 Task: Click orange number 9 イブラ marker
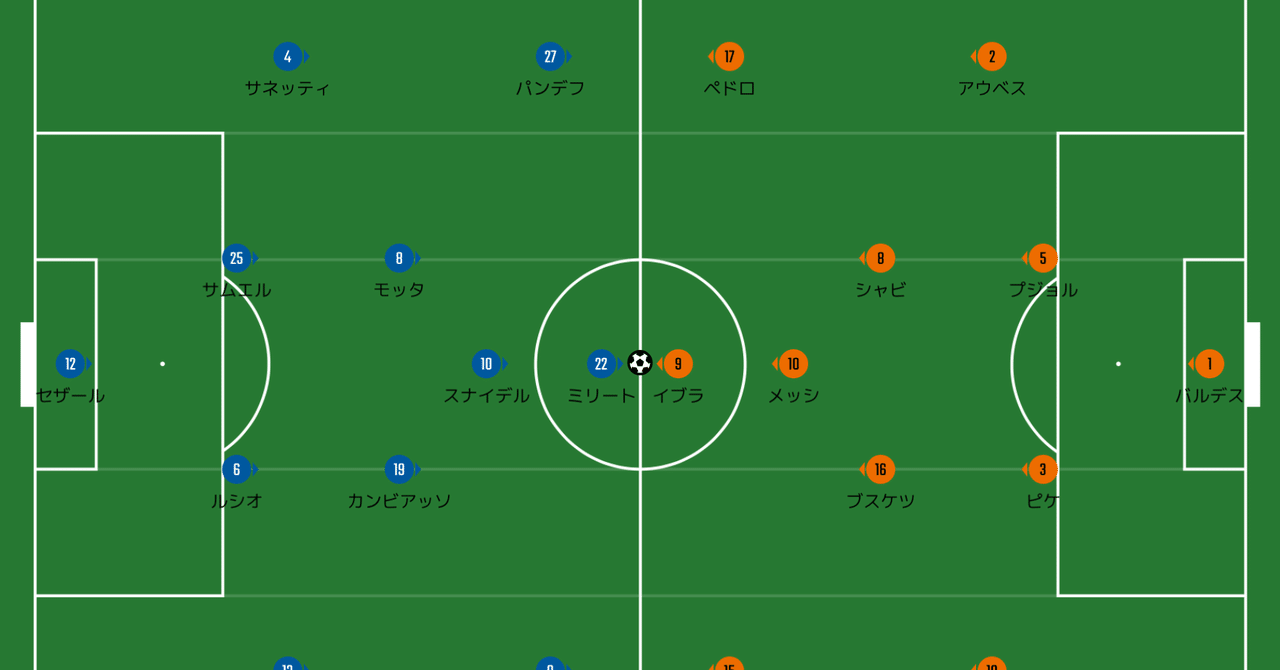click(678, 364)
